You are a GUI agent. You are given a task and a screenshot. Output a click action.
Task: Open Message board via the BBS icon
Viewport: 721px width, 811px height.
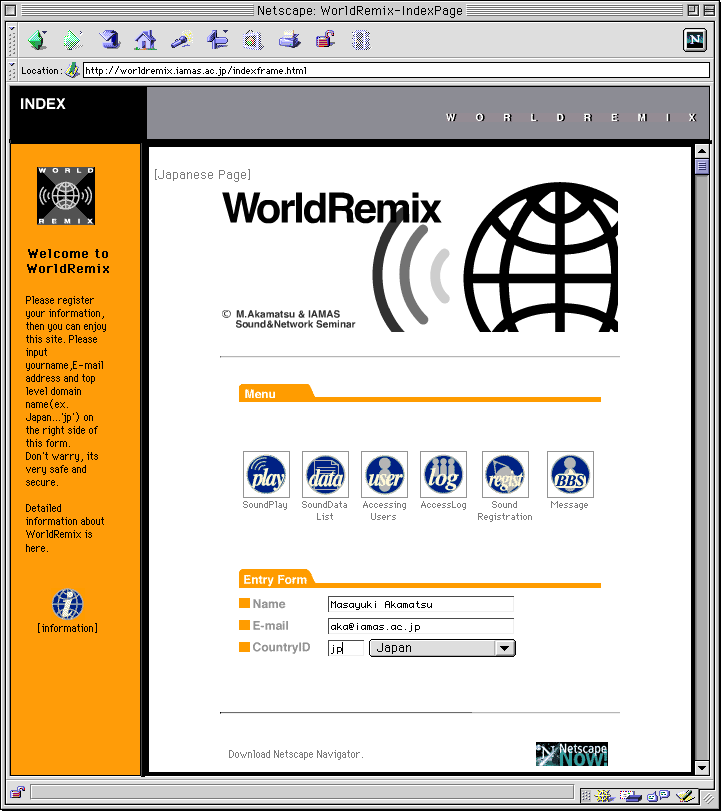(570, 474)
